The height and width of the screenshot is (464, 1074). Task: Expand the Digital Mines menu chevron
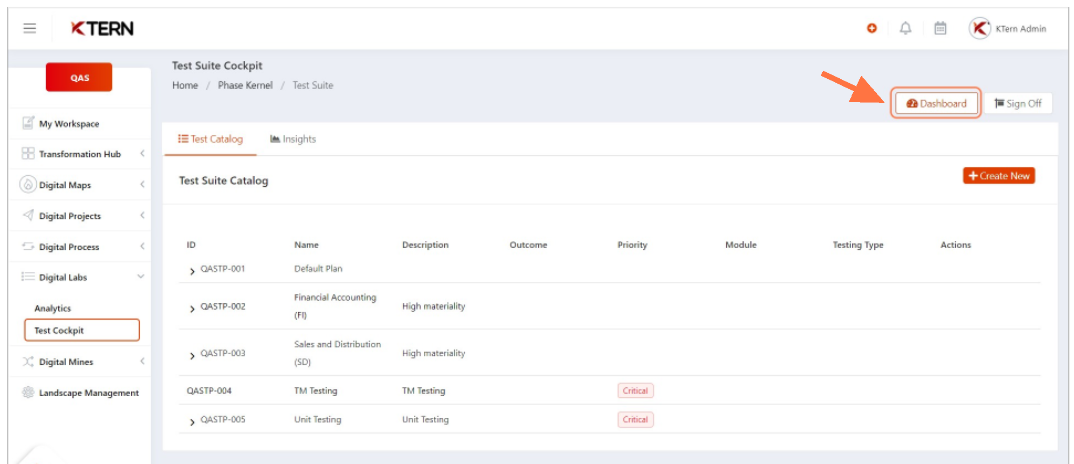(x=142, y=361)
